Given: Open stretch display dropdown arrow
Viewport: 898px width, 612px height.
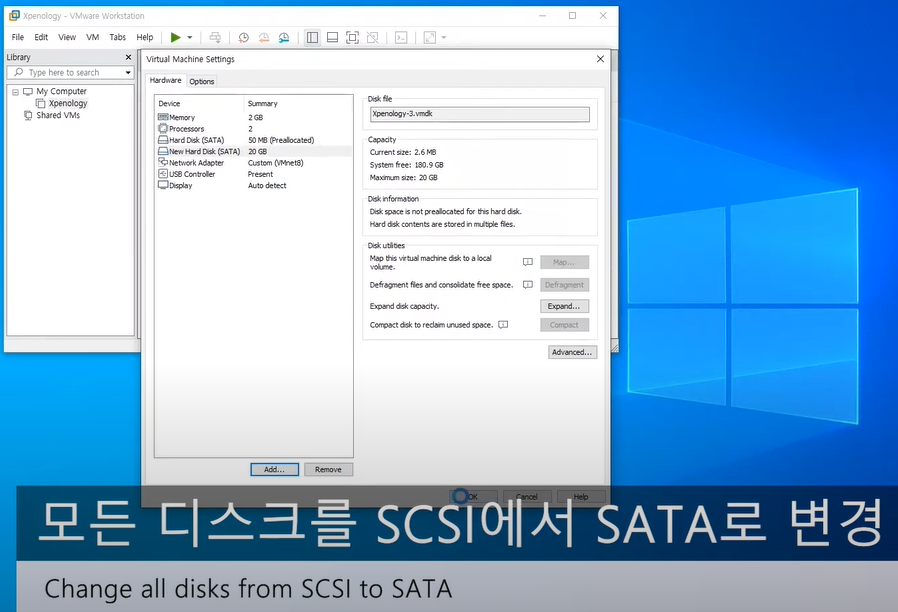Looking at the screenshot, I should (444, 37).
